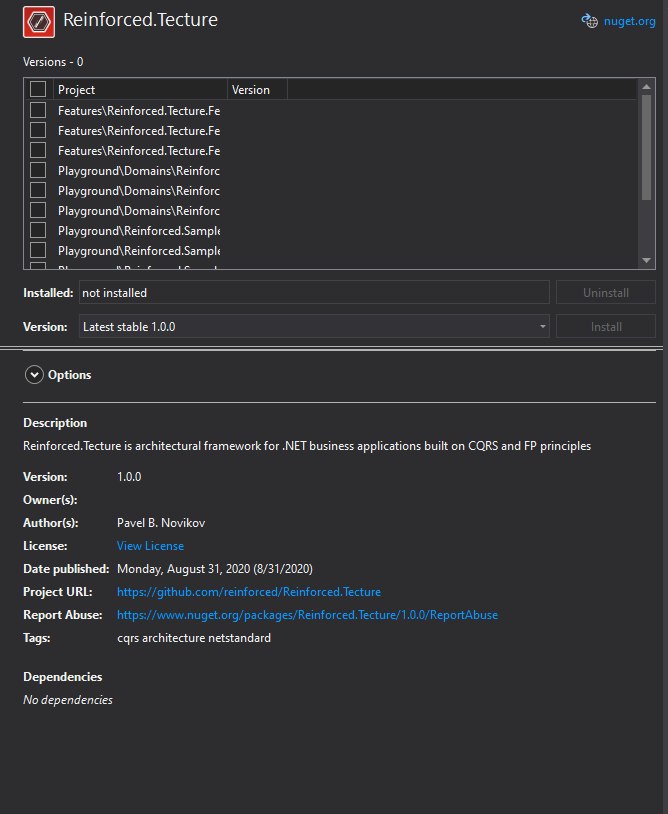Click the Dependencies heading
This screenshot has height=814, width=668.
coord(62,677)
